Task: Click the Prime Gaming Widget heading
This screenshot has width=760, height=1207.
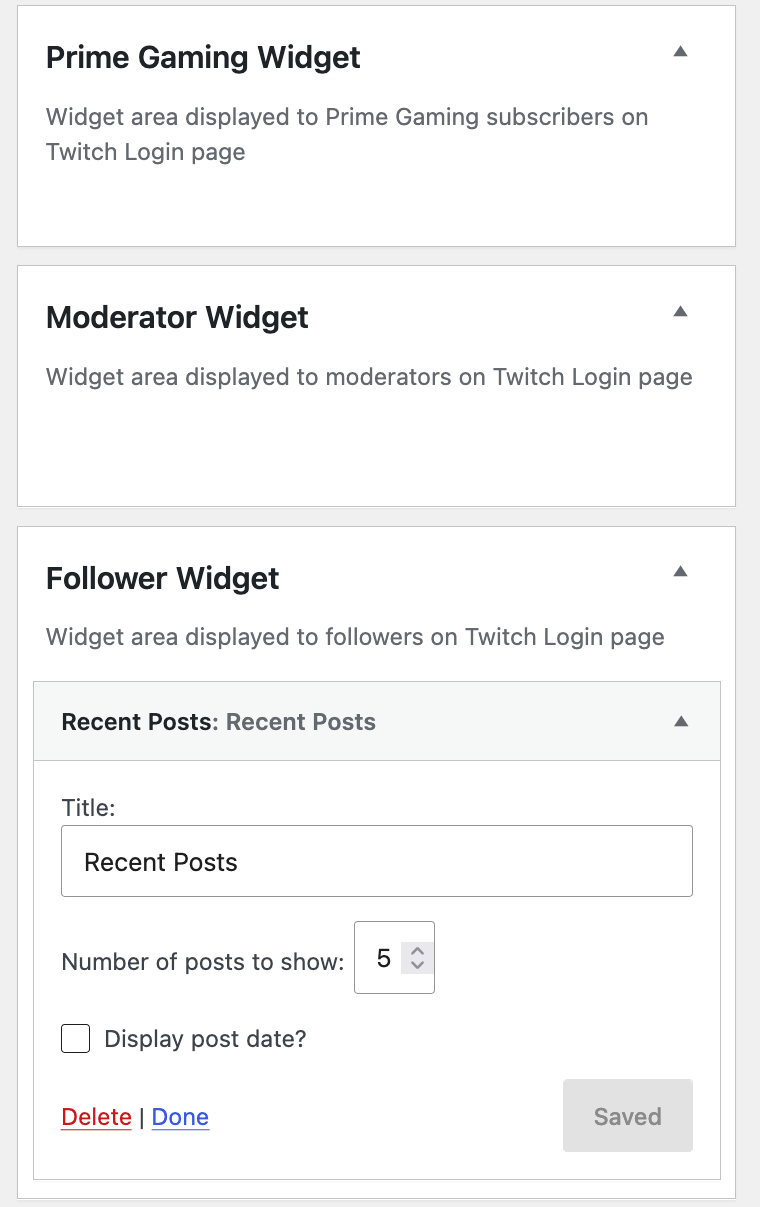Action: coord(203,57)
